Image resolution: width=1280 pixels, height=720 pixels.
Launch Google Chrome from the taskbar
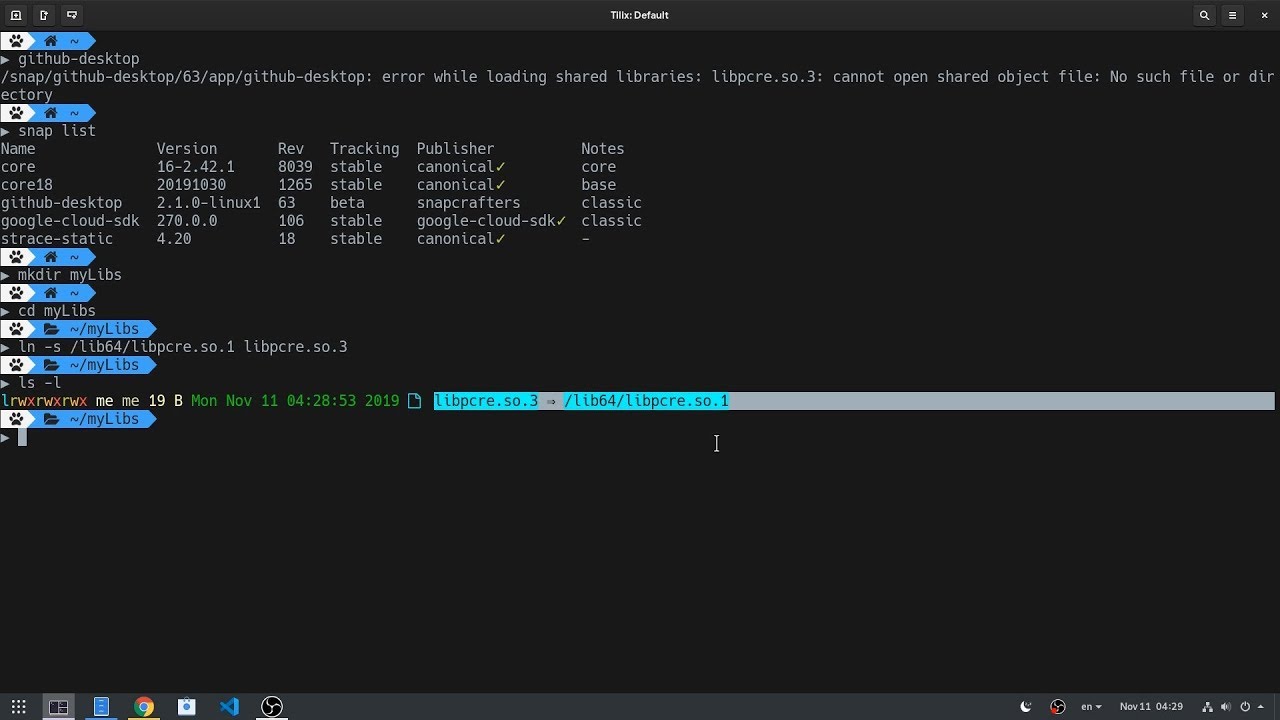click(x=144, y=707)
